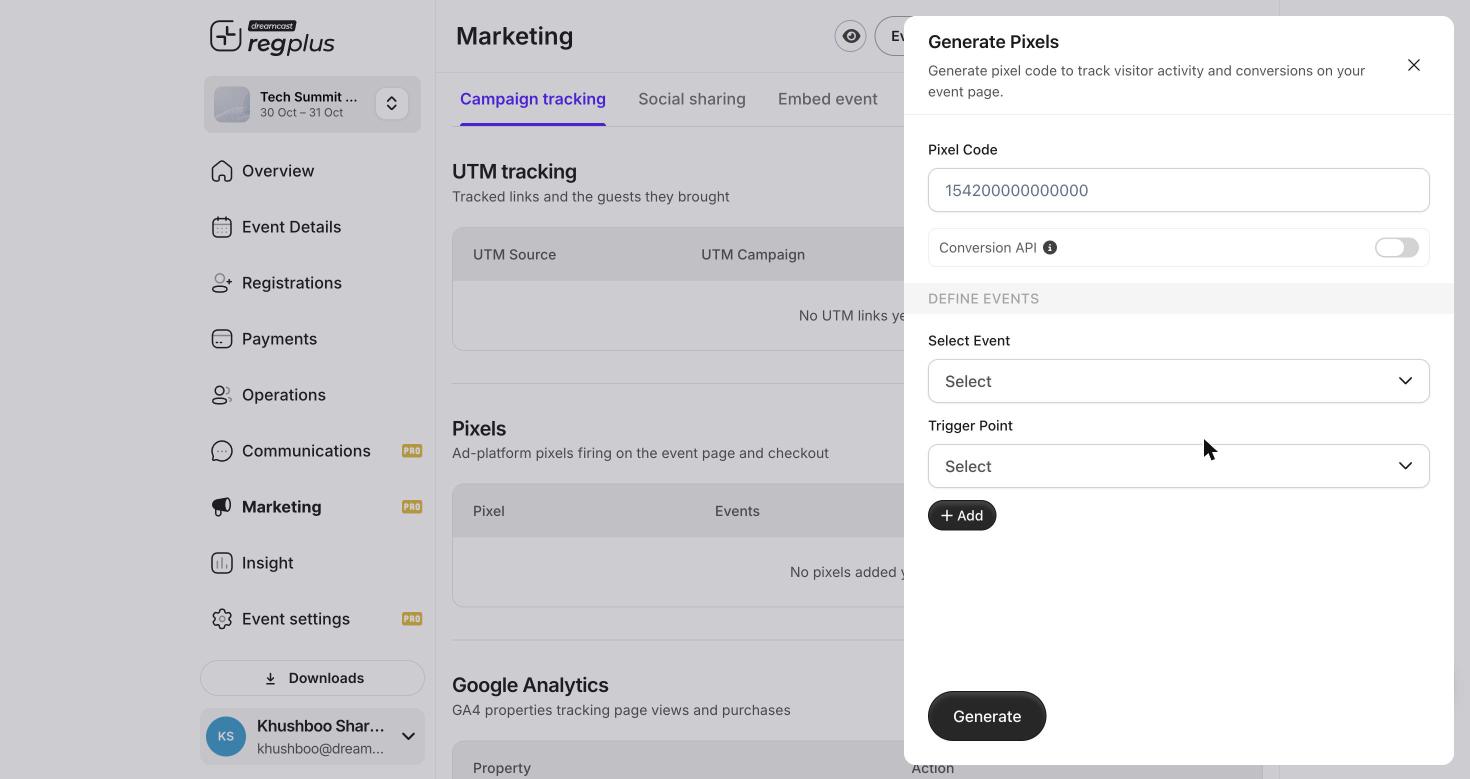Click the Insight chart icon
Viewport: 1470px width, 779px height.
[x=222, y=563]
